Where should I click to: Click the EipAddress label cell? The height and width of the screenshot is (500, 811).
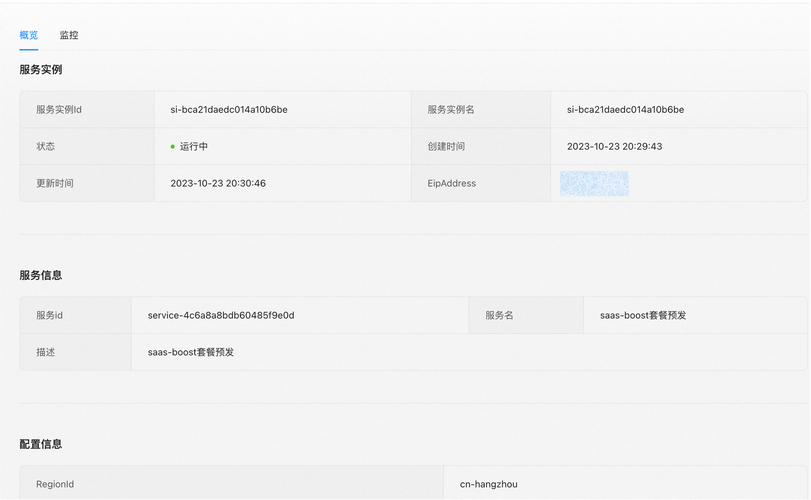[481, 183]
